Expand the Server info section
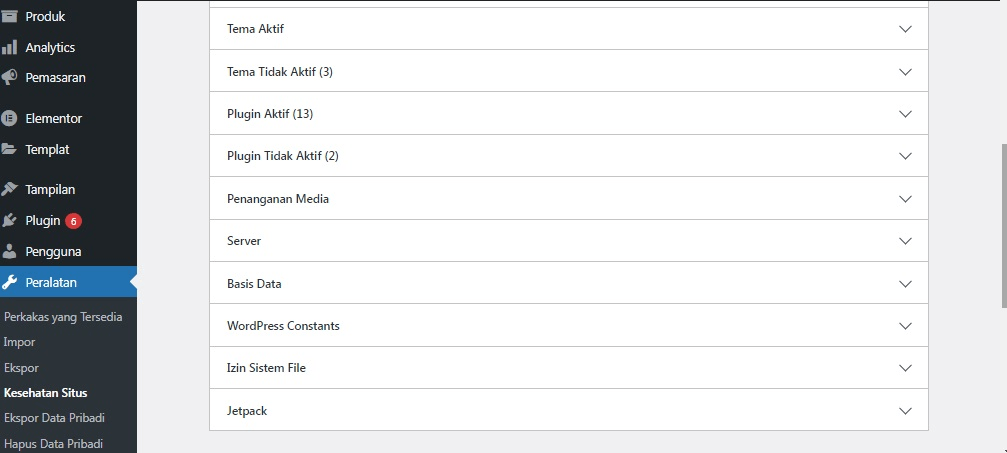 568,241
